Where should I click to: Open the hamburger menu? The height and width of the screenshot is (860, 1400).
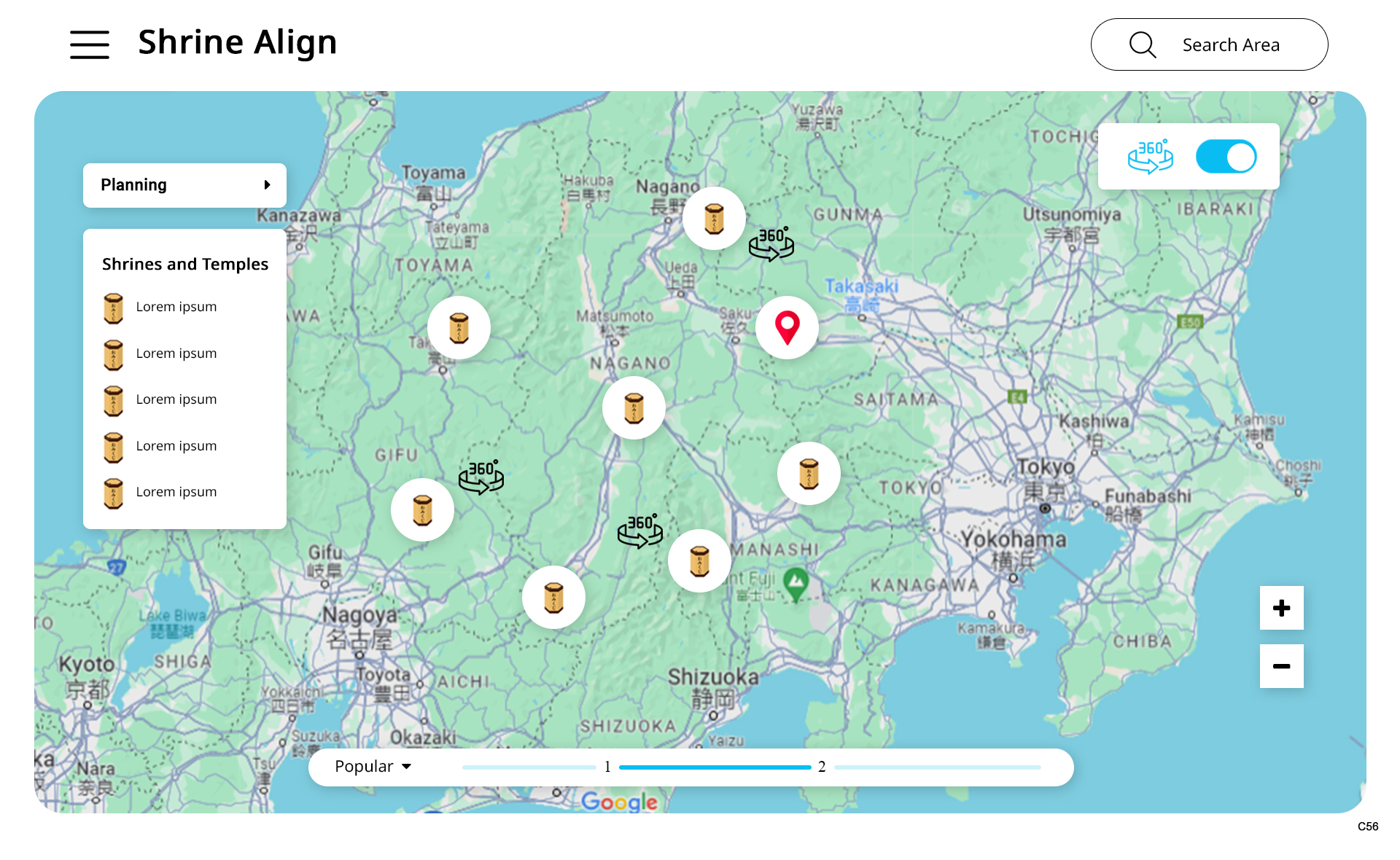(x=90, y=44)
